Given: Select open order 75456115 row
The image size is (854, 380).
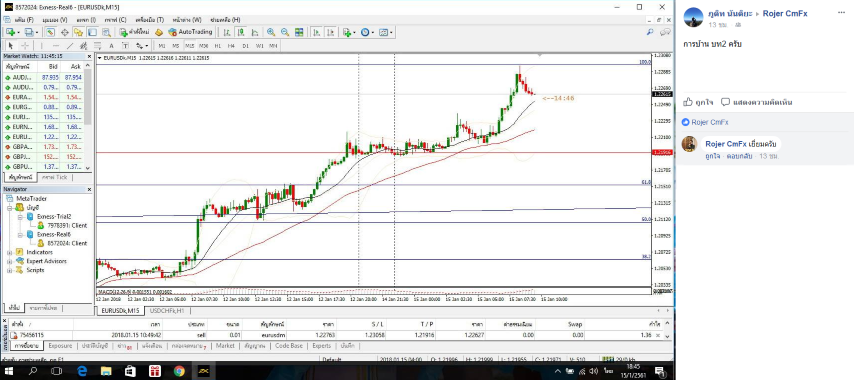Looking at the screenshot, I should coord(335,335).
